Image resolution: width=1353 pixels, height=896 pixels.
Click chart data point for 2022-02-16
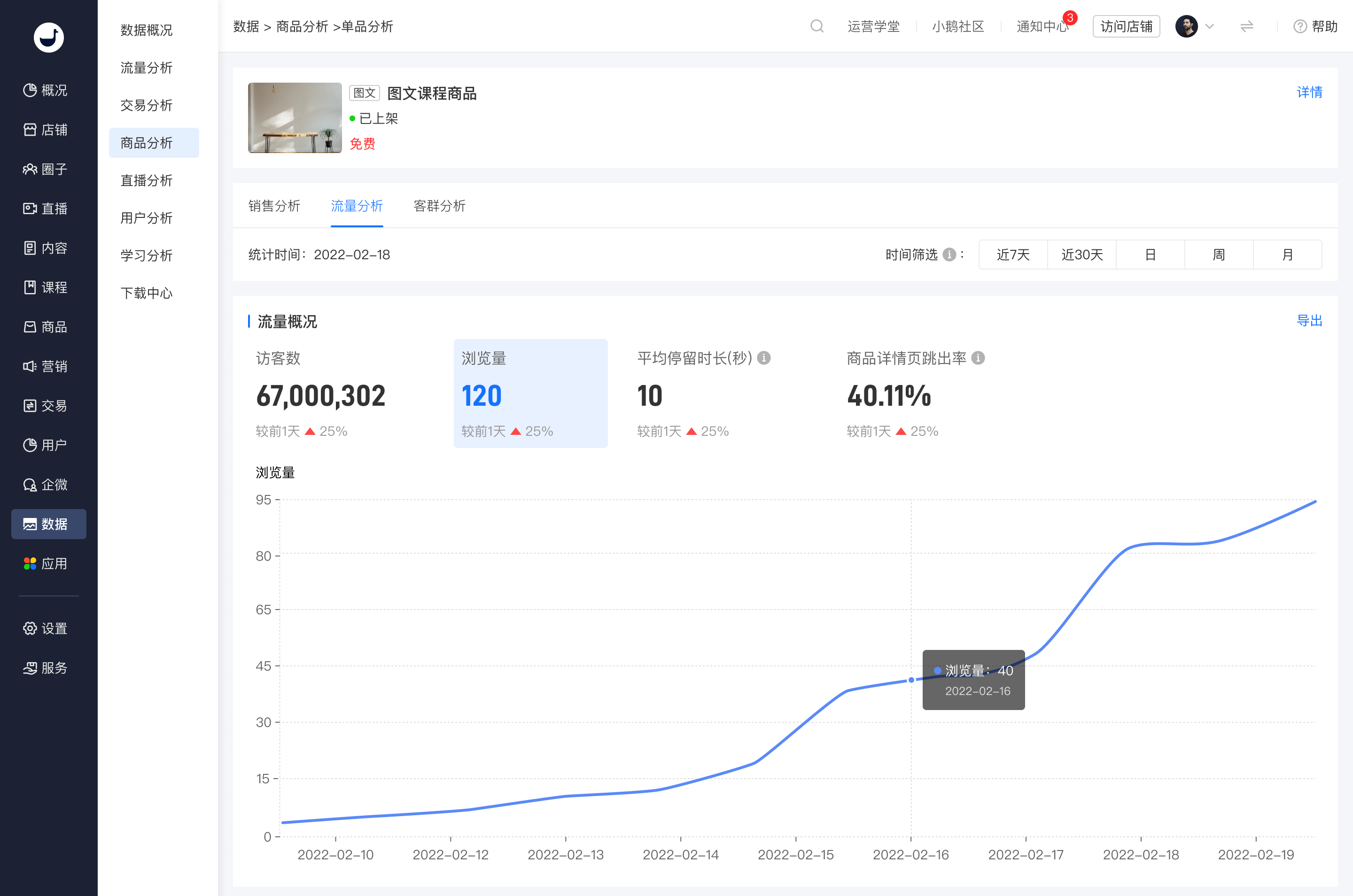(x=911, y=680)
